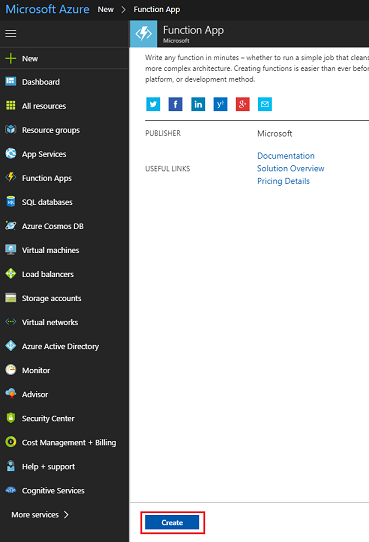Click the App Services globe icon
Screen dimensions: 369x542
tap(11, 153)
